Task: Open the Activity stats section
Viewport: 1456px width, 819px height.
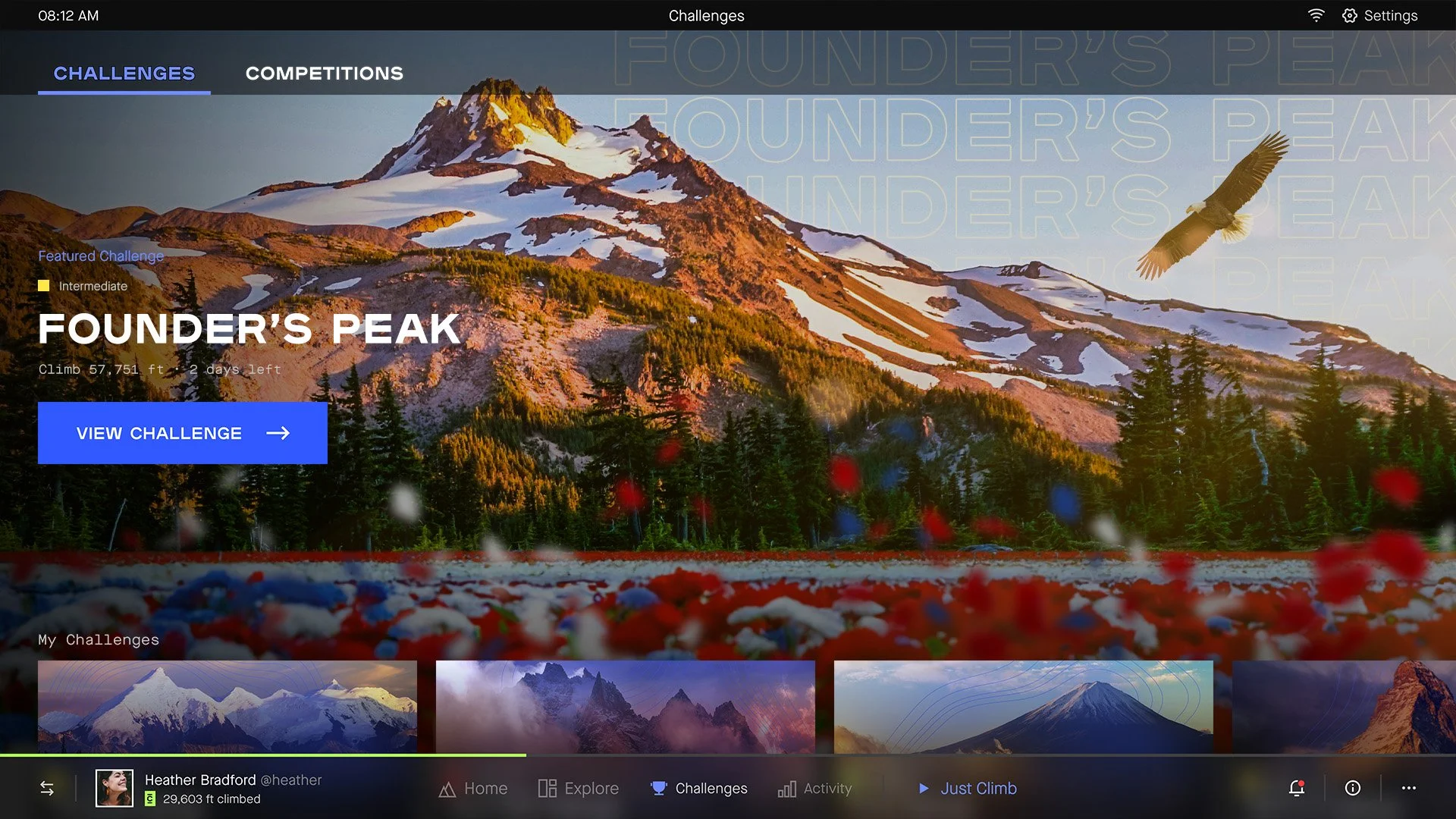Action: pyautogui.click(x=814, y=789)
